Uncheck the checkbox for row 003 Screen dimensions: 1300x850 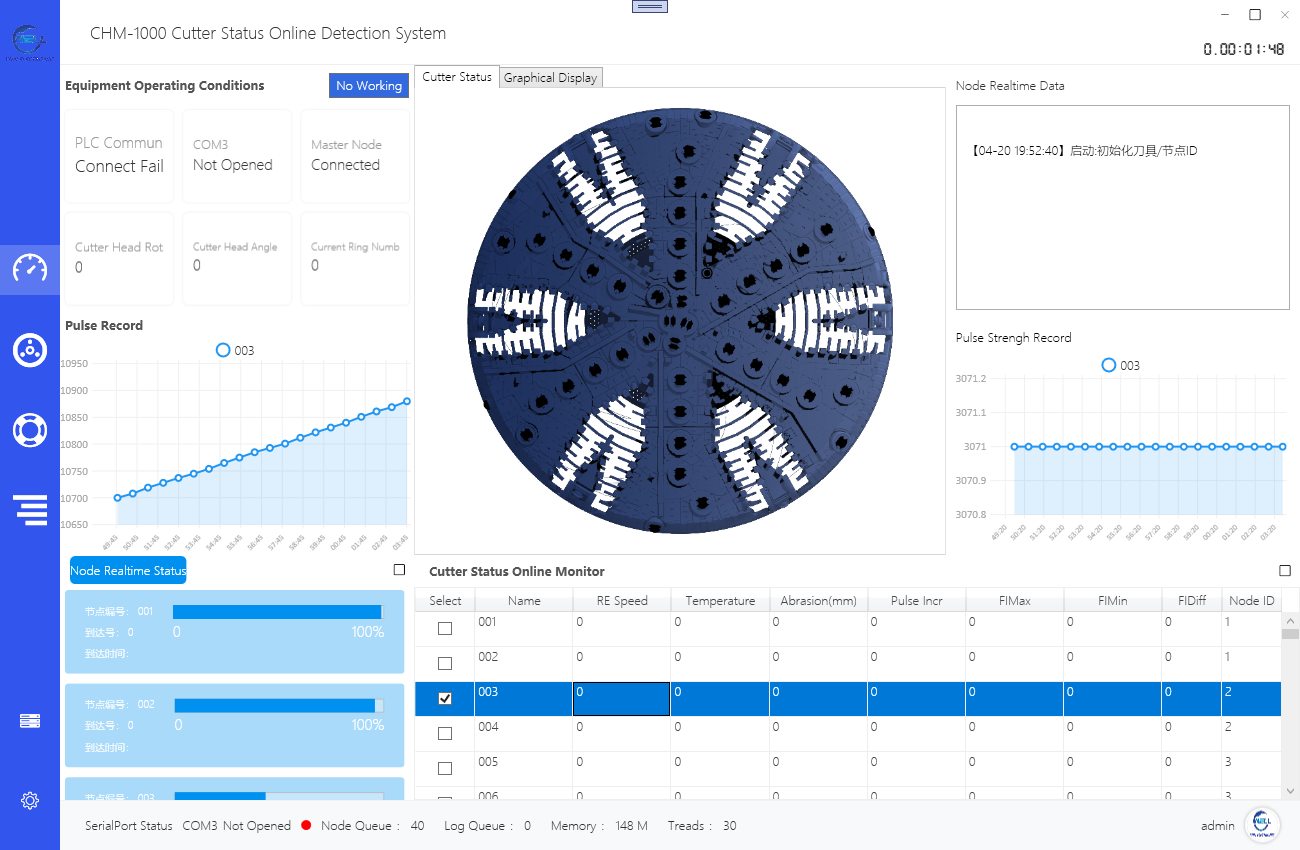(445, 698)
